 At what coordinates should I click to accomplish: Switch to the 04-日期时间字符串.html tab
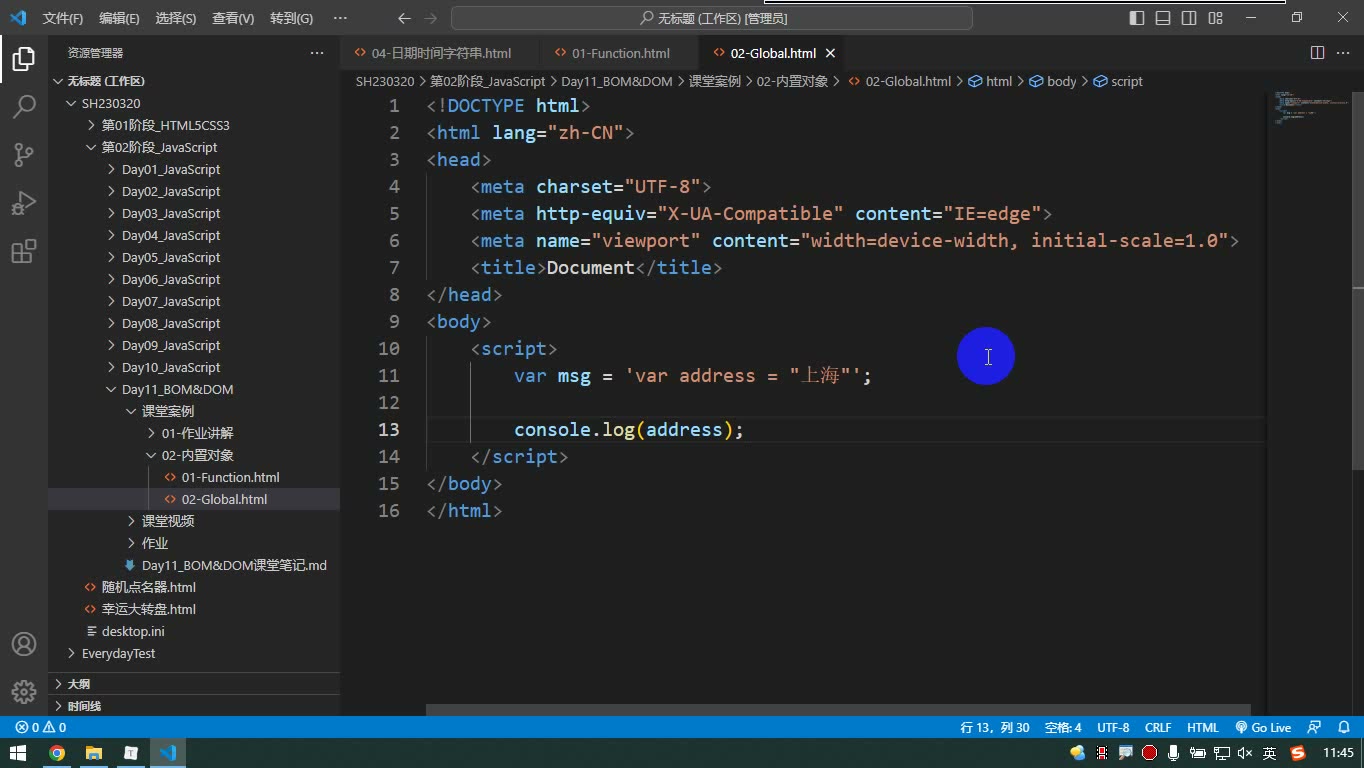click(x=441, y=53)
